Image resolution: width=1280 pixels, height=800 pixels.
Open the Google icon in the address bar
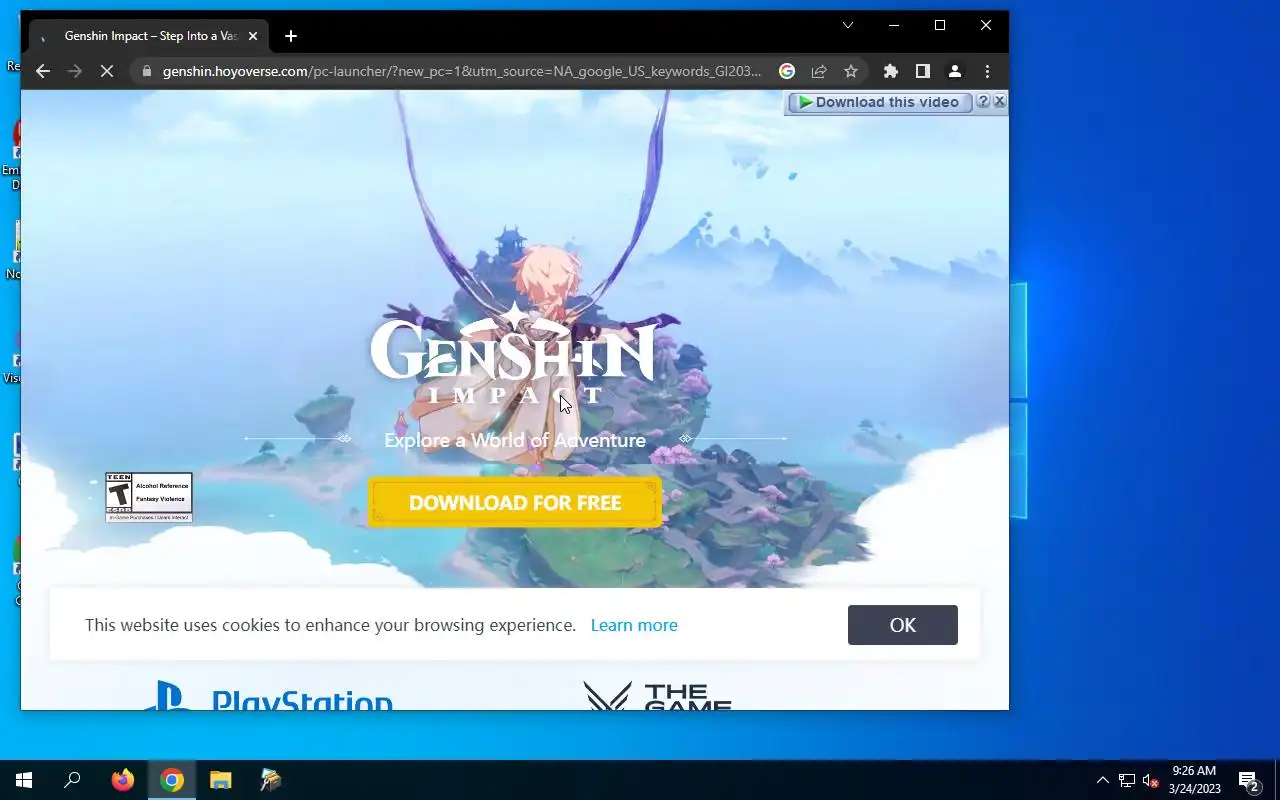tap(787, 71)
